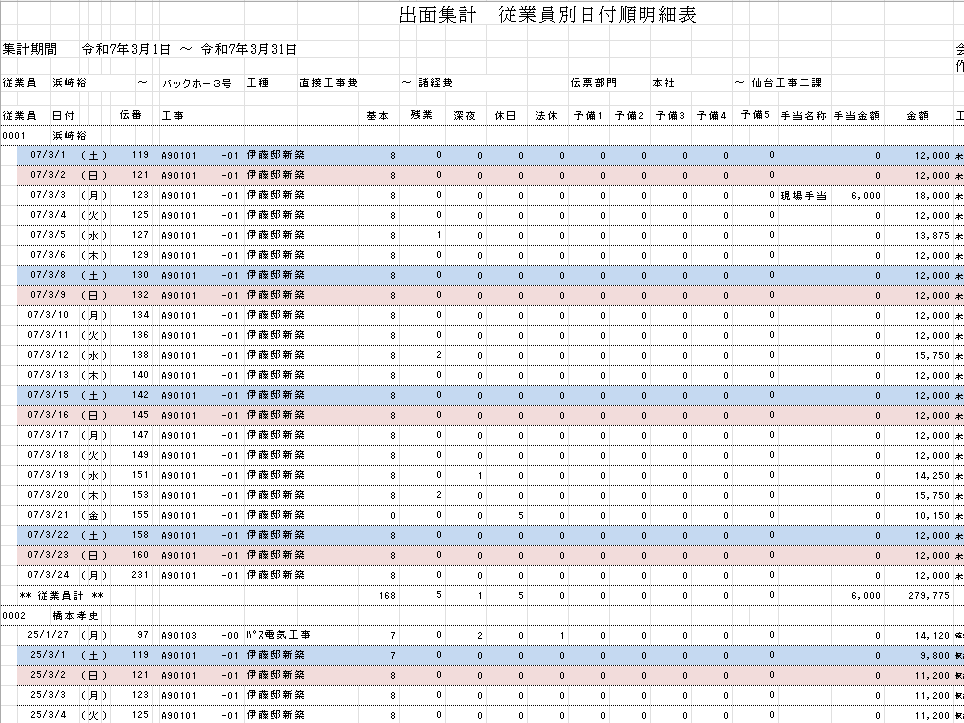Click the 手当金額 column header
The image size is (964, 723).
click(856, 116)
